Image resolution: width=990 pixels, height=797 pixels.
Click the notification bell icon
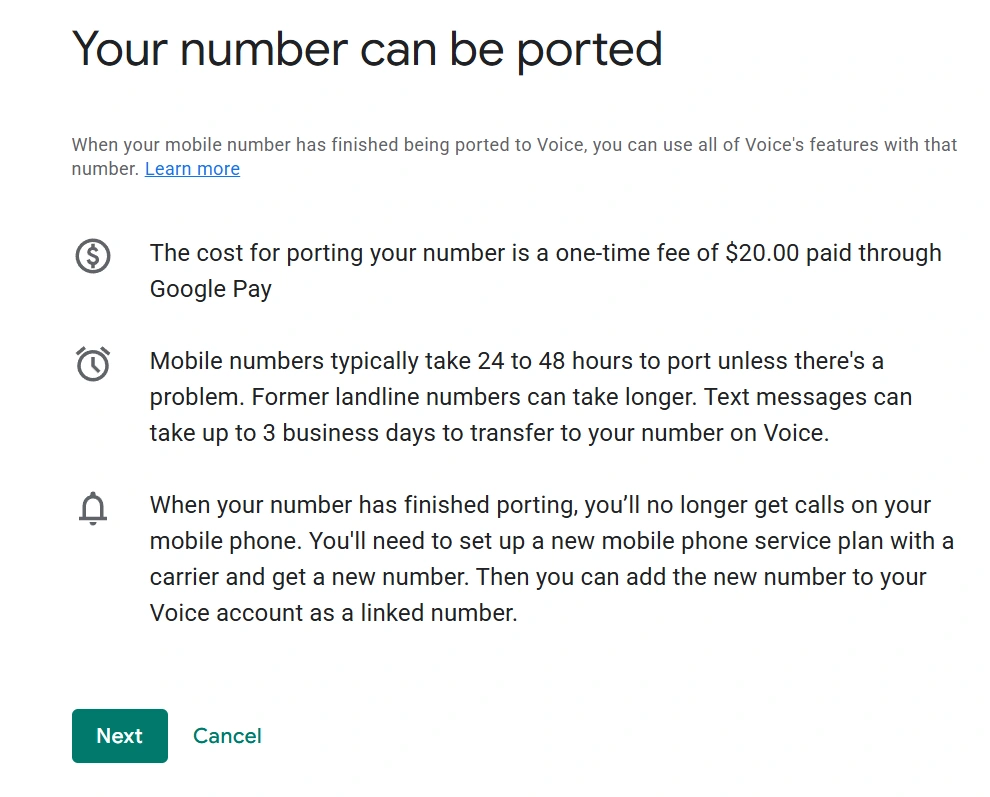coord(93,509)
